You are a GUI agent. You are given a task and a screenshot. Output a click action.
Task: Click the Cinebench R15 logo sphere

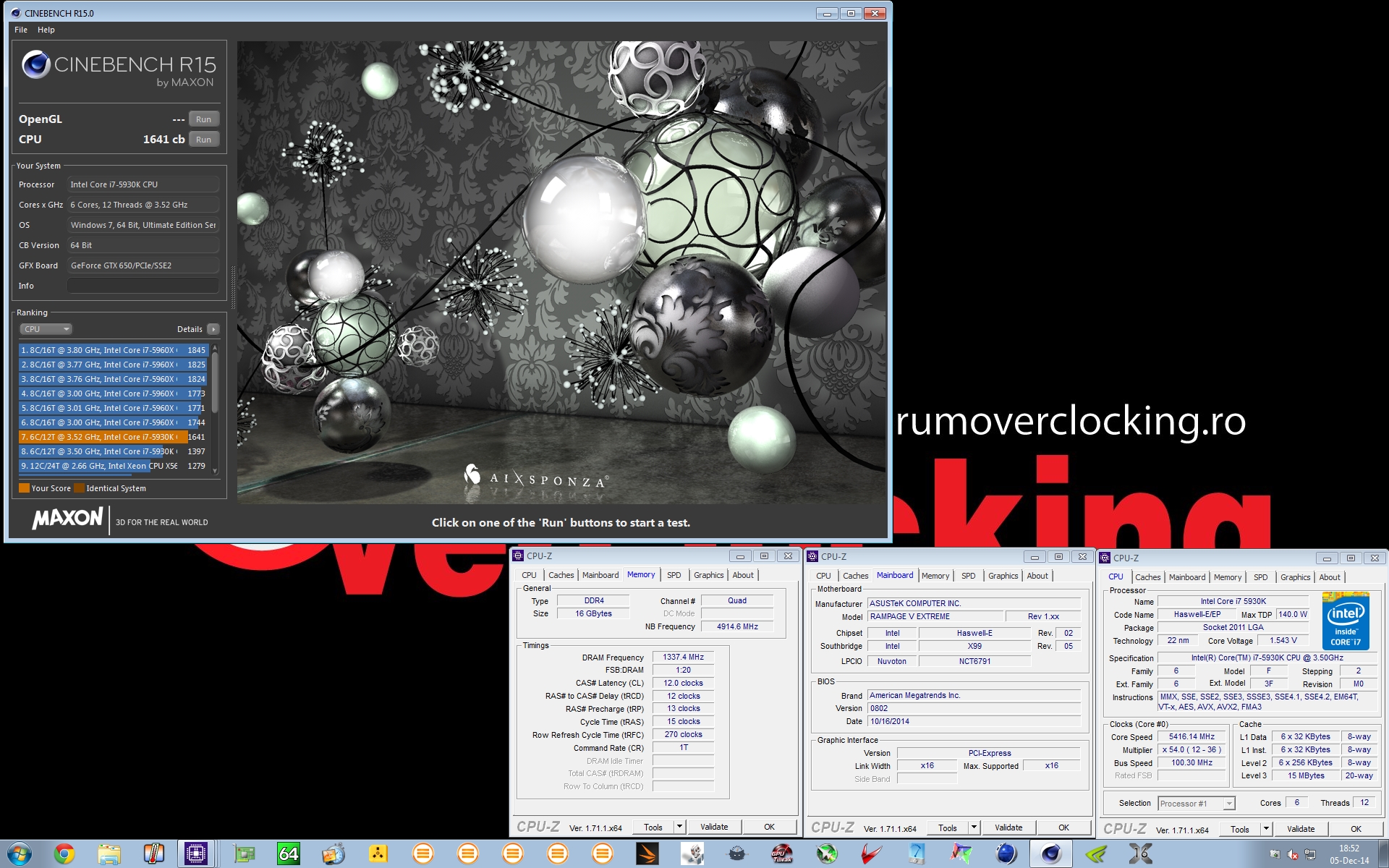[x=35, y=65]
